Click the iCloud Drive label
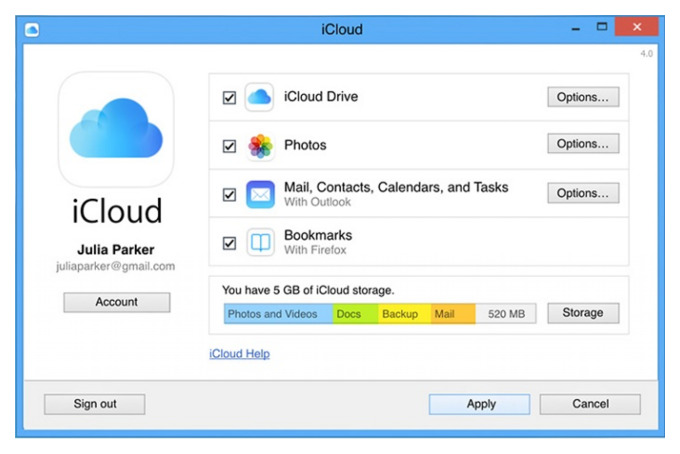Image resolution: width=680 pixels, height=454 pixels. click(321, 96)
